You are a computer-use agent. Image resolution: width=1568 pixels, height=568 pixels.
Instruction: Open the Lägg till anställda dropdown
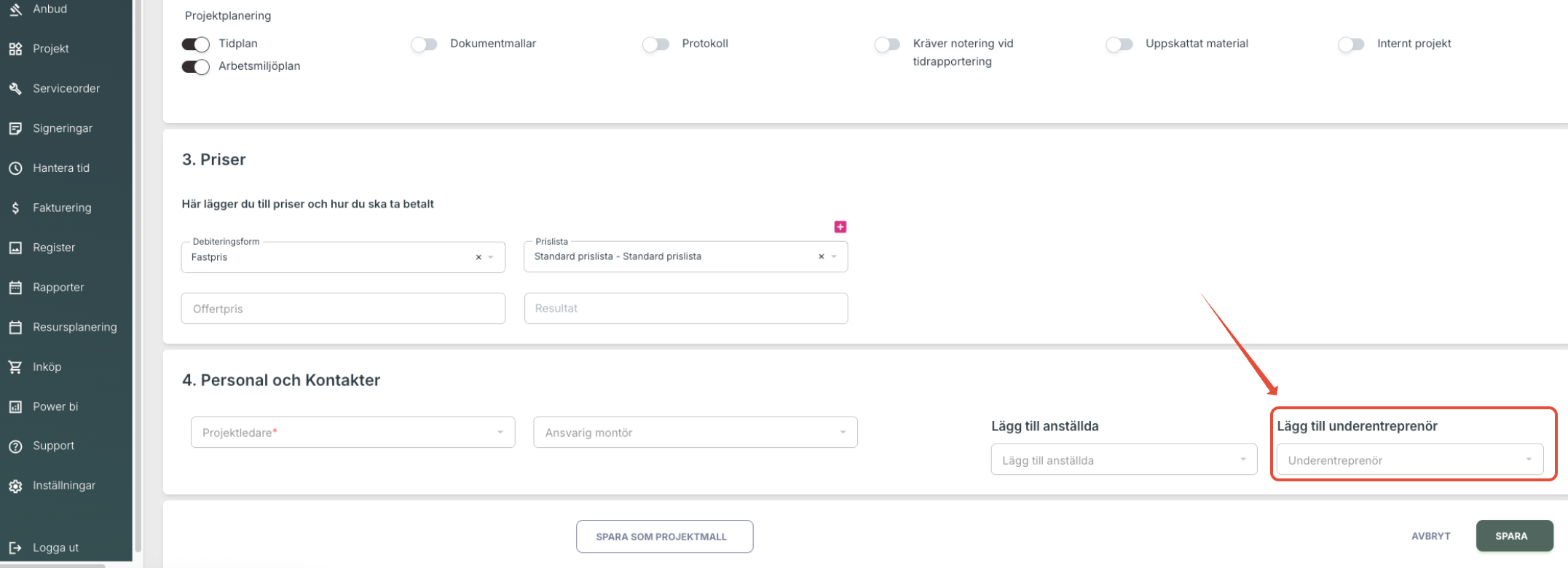1124,459
